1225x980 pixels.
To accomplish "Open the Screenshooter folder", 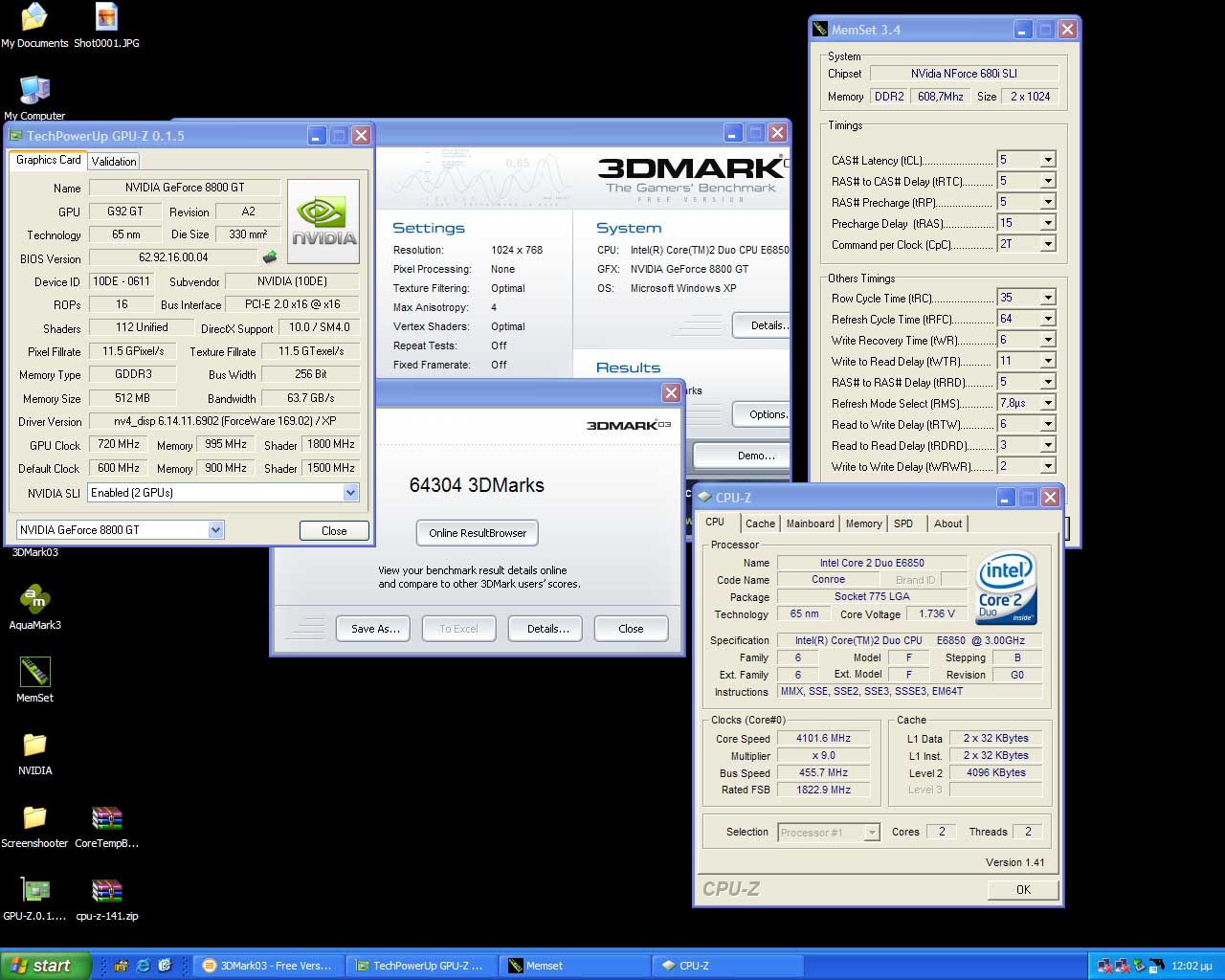I will [34, 825].
